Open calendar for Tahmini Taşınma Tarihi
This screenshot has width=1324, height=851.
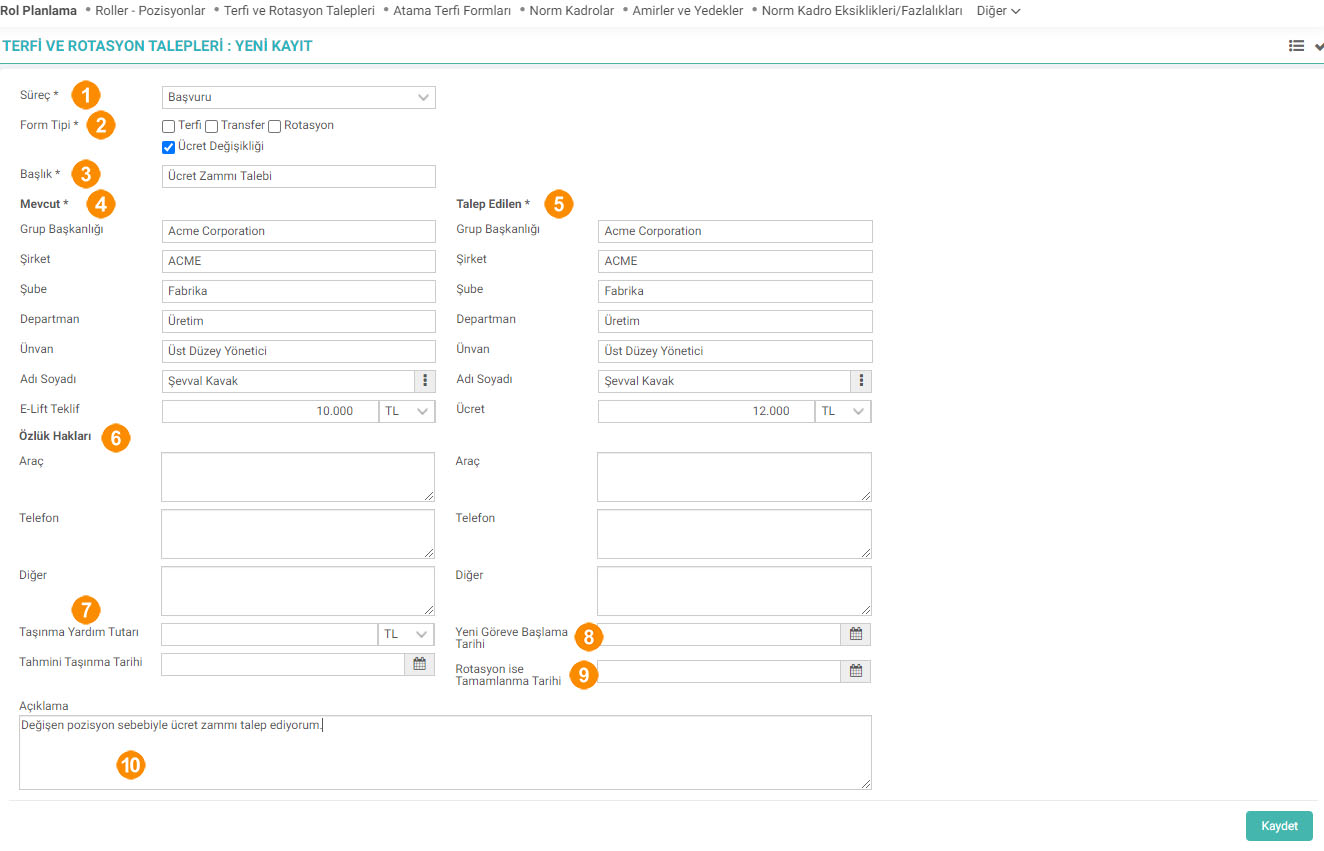[420, 664]
